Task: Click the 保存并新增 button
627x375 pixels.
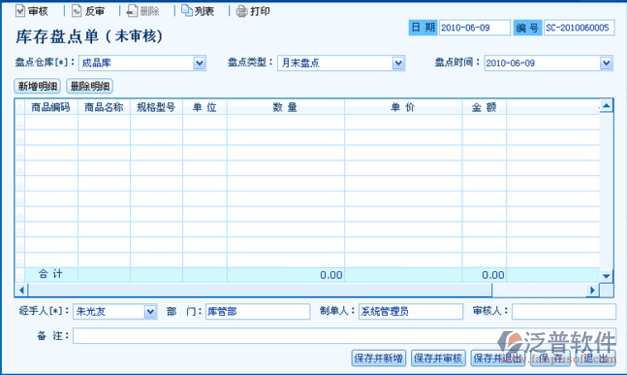Action: tap(379, 358)
